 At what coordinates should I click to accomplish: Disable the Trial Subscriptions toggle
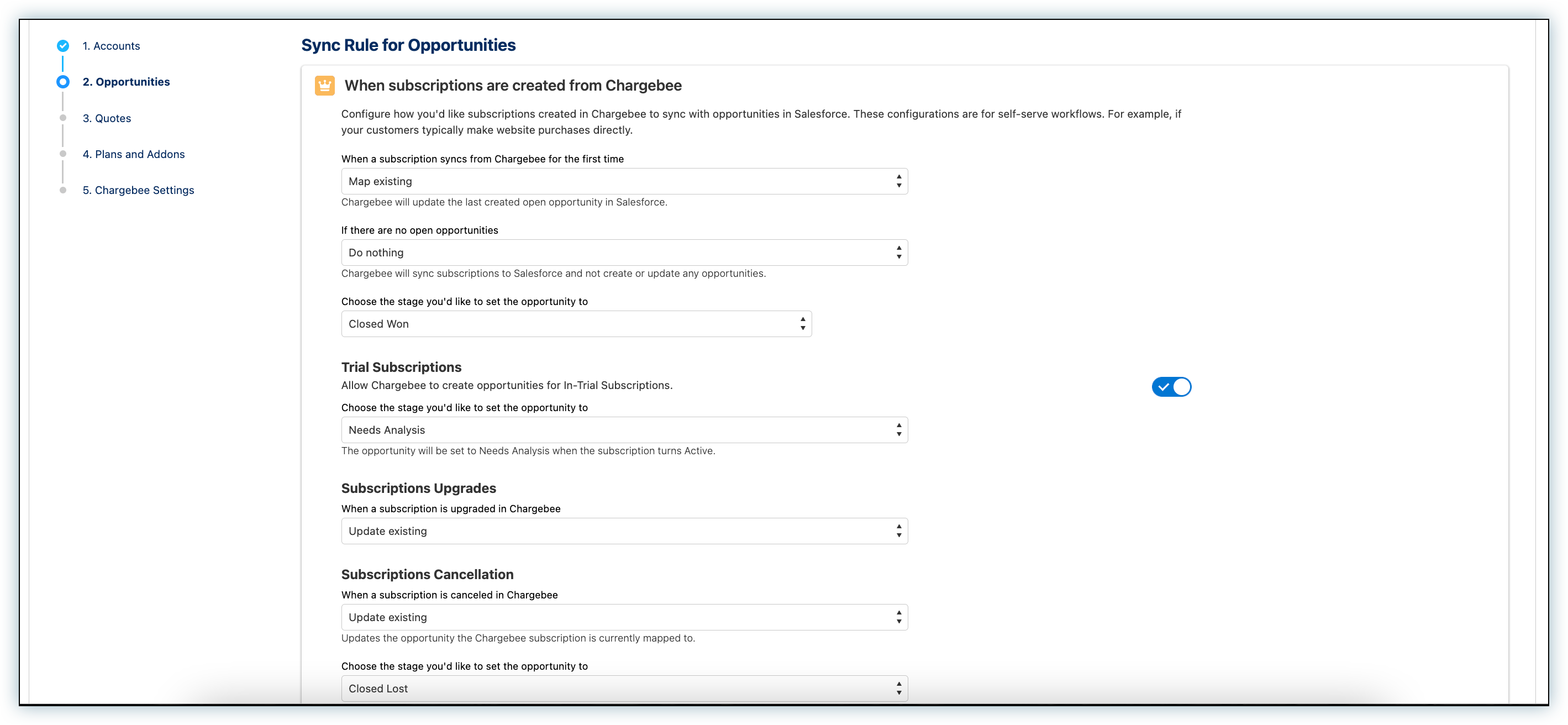(x=1171, y=387)
